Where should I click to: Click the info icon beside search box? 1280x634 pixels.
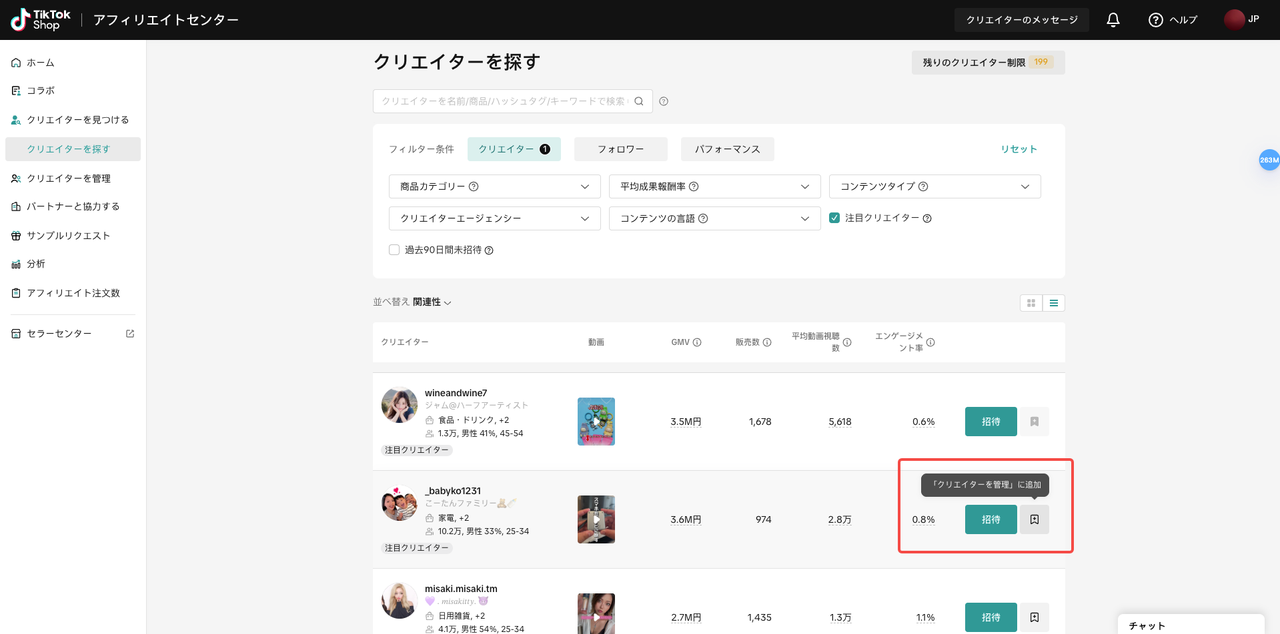[x=664, y=101]
